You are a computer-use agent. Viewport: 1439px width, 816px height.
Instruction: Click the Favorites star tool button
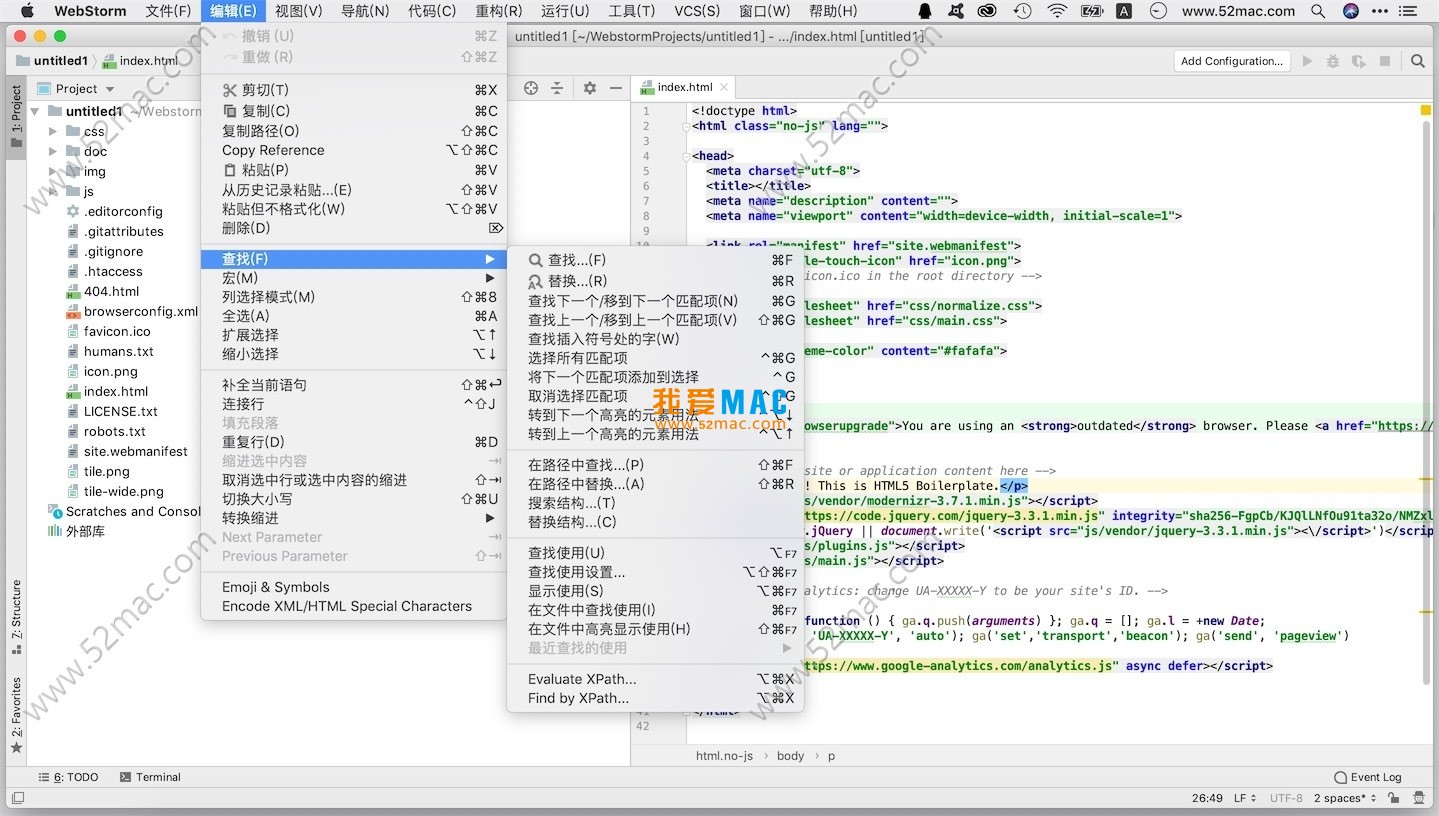click(x=16, y=748)
